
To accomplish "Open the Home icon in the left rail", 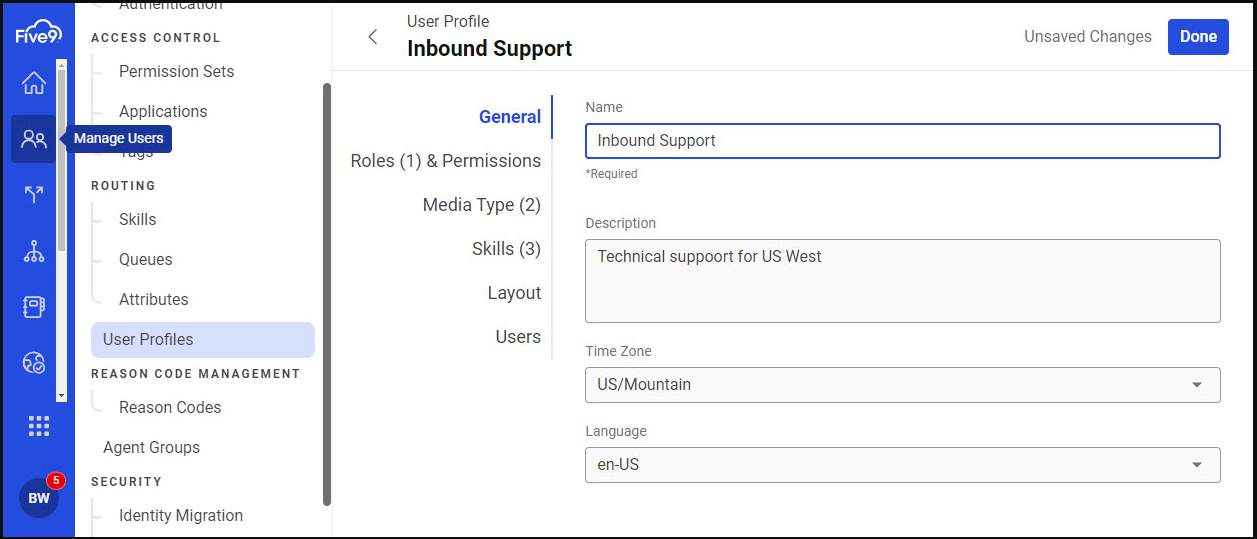I will (34, 83).
